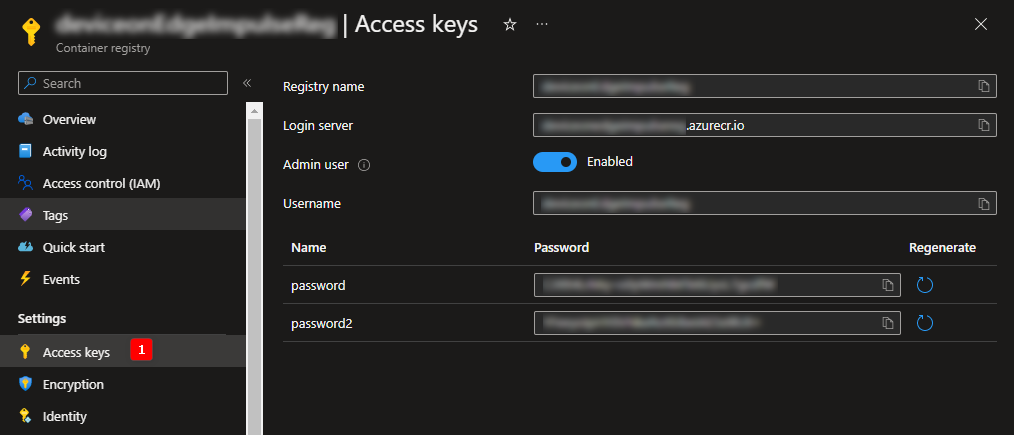The height and width of the screenshot is (435, 1014).
Task: Copy the Registry name value
Action: 984,86
